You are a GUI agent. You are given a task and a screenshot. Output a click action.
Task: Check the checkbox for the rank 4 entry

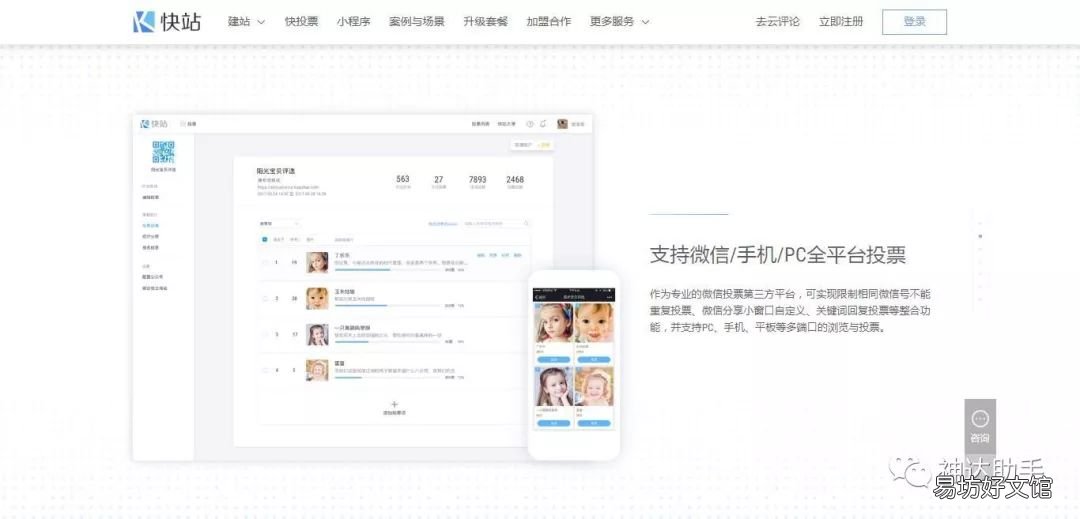pyautogui.click(x=265, y=370)
